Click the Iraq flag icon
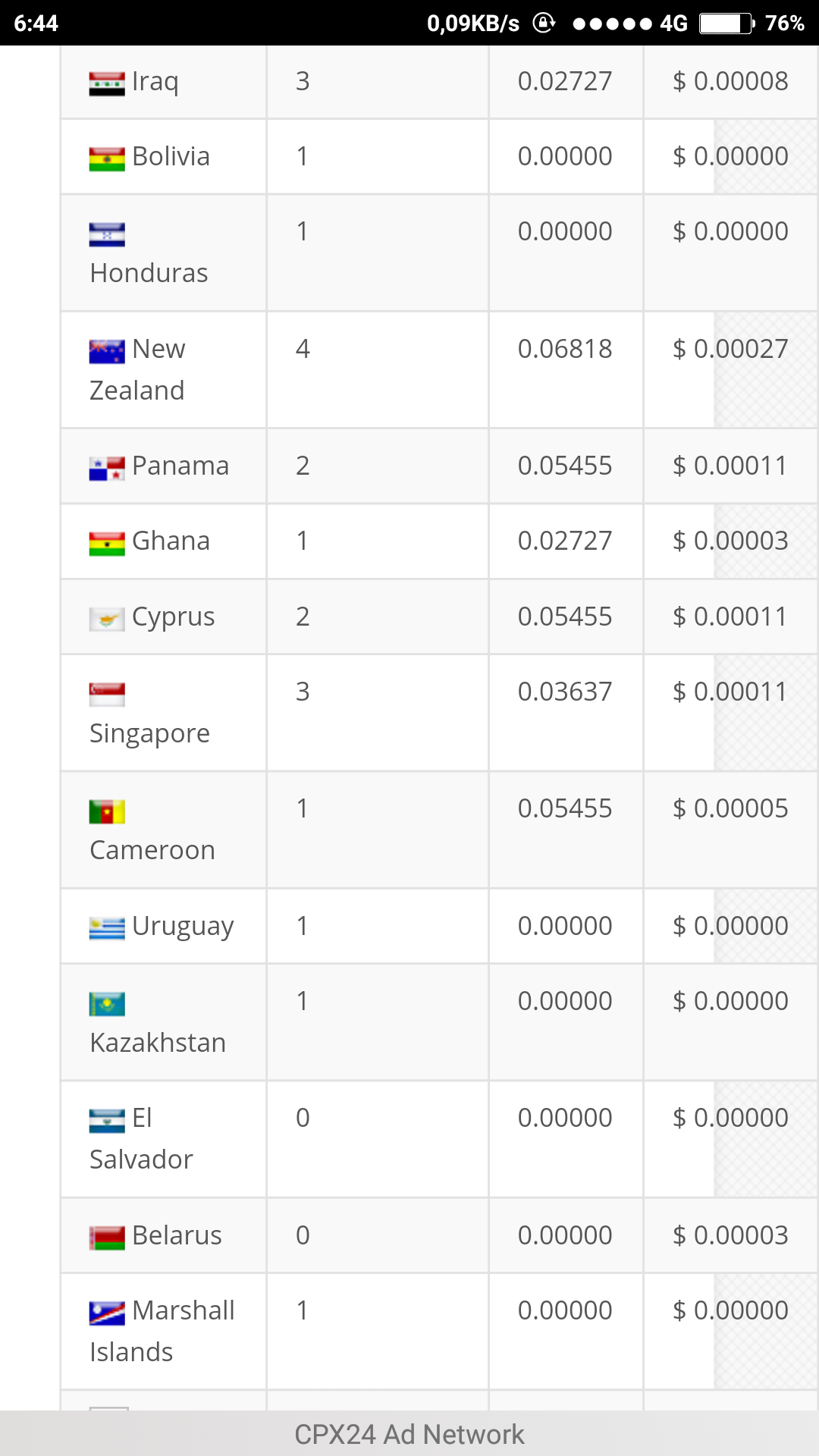The width and height of the screenshot is (819, 1456). click(x=107, y=83)
